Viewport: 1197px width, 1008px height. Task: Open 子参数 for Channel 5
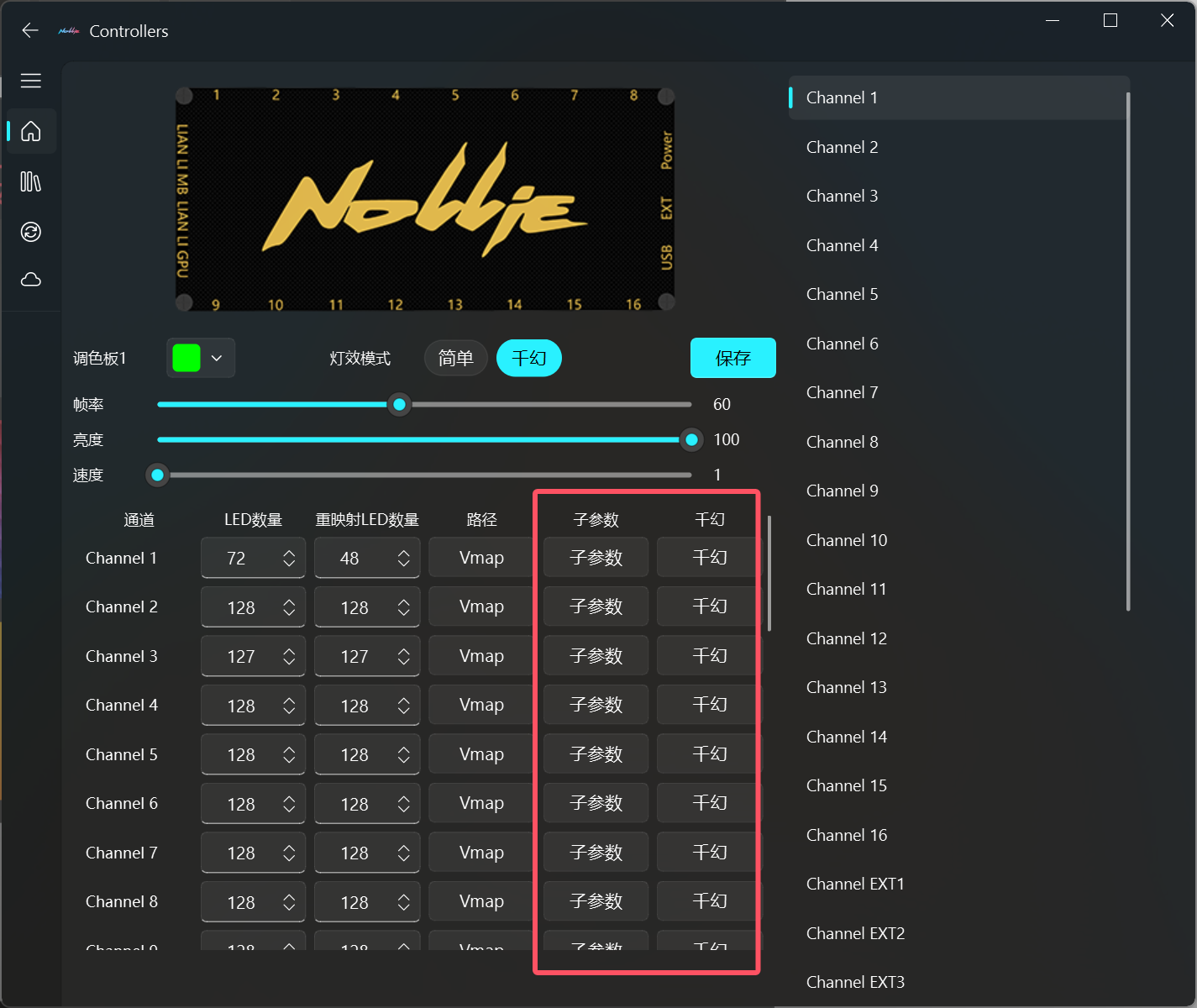[596, 754]
